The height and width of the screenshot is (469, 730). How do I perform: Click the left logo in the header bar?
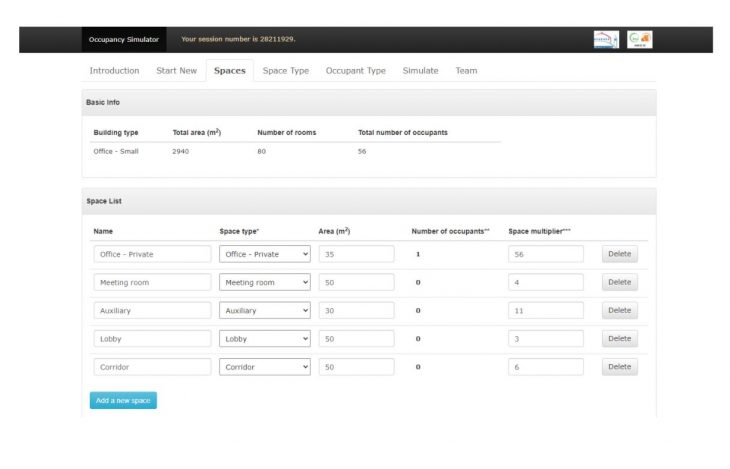pyautogui.click(x=606, y=39)
